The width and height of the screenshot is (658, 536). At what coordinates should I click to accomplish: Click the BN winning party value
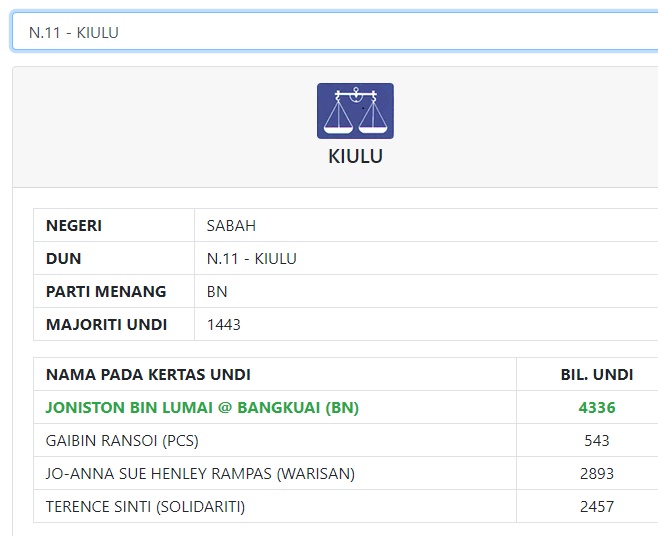click(217, 292)
